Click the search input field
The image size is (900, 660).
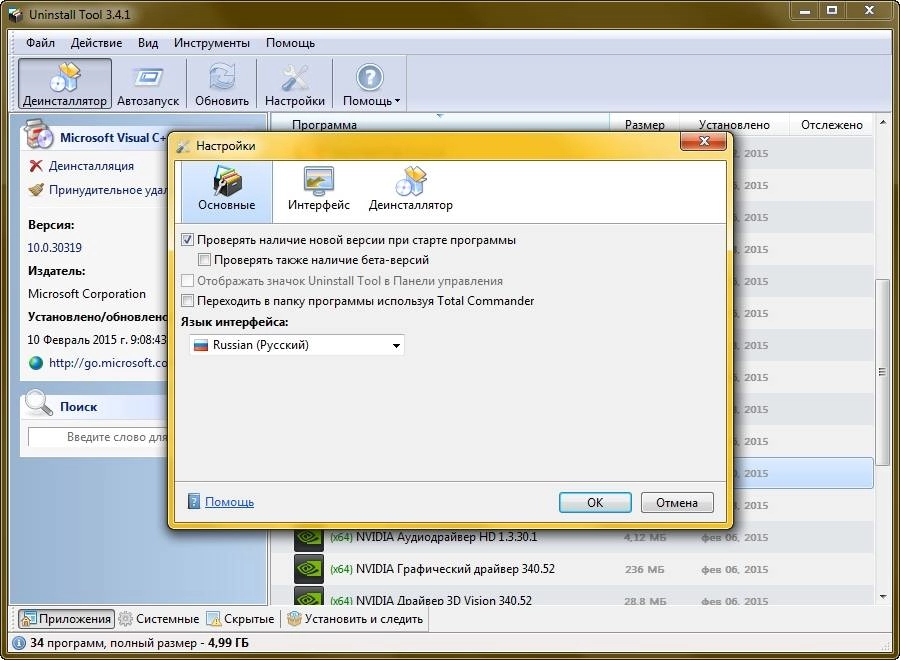(x=98, y=437)
